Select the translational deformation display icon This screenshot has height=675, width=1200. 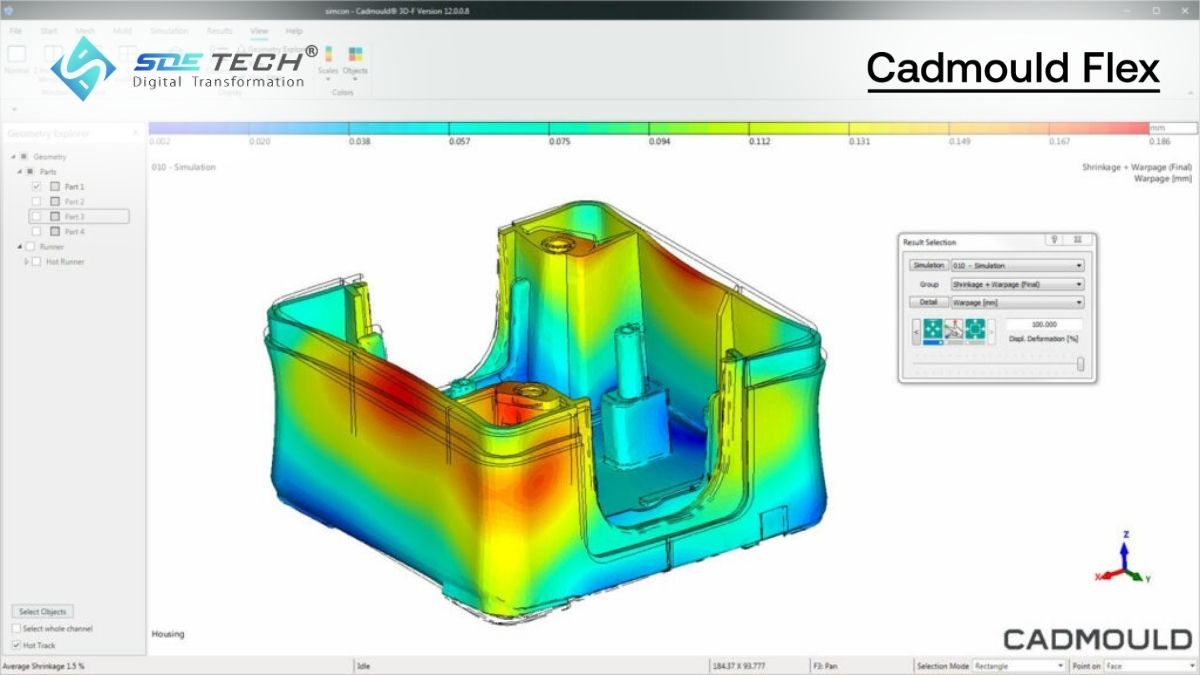pyautogui.click(x=933, y=329)
